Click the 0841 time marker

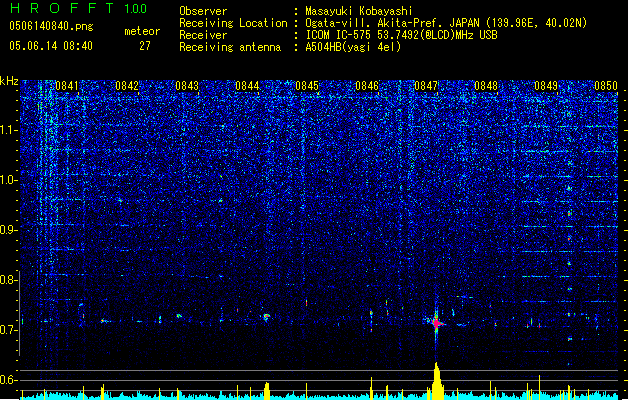click(67, 86)
